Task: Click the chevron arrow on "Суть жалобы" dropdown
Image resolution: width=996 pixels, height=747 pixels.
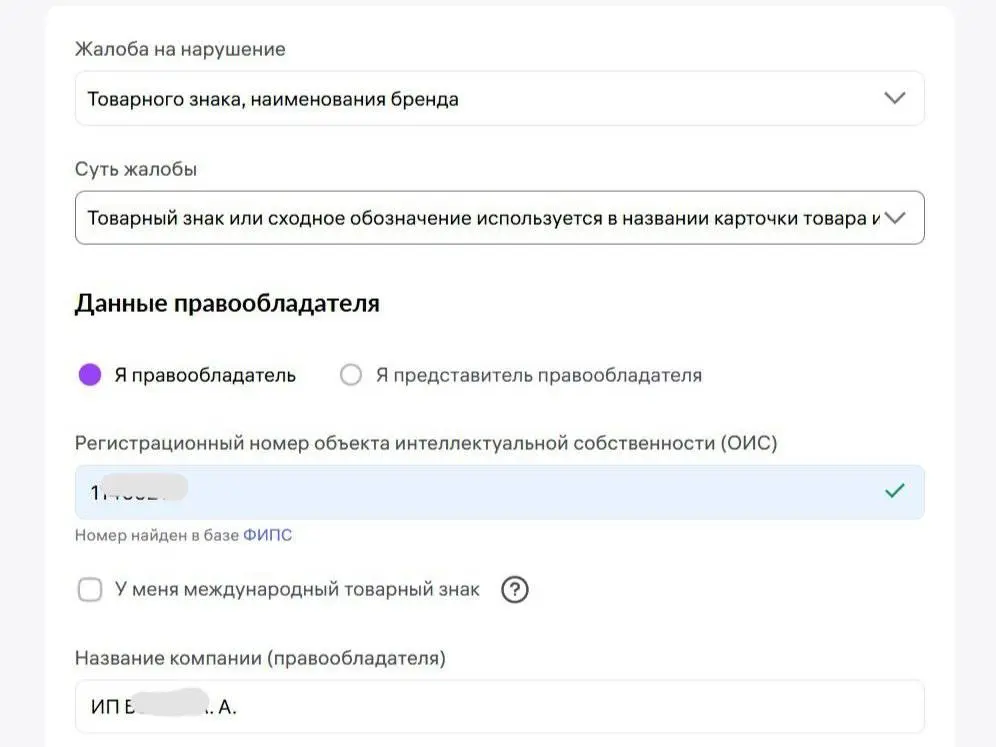Action: pos(895,218)
